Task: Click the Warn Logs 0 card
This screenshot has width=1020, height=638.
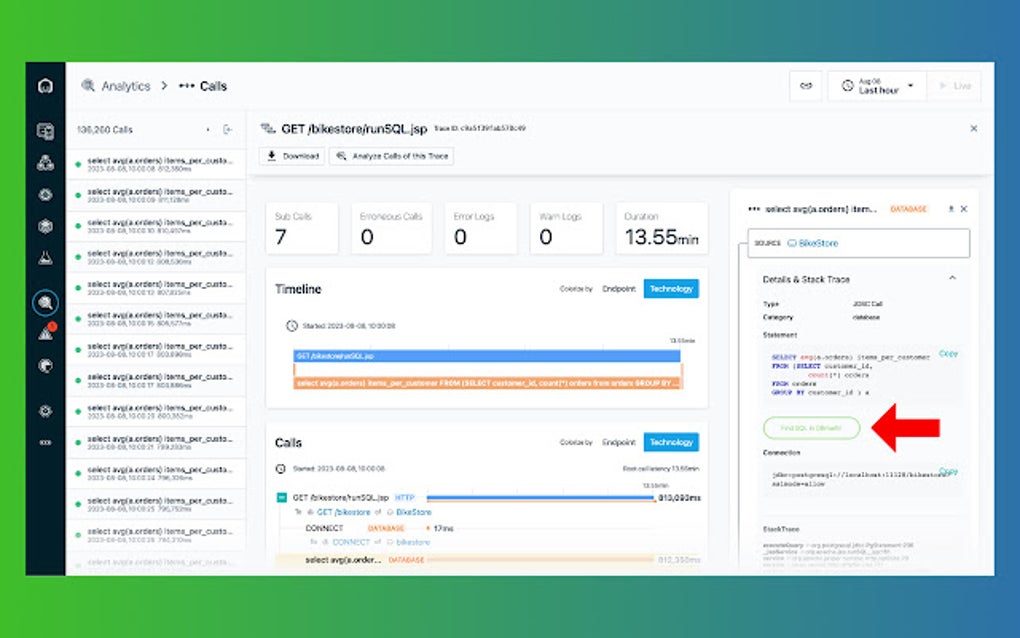Action: [567, 228]
